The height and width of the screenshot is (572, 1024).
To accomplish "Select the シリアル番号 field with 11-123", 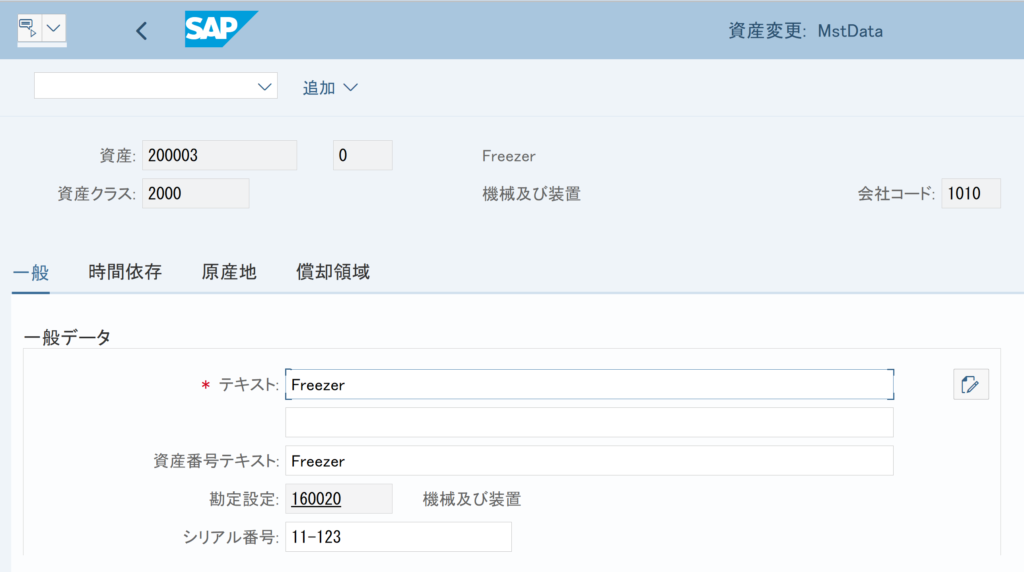I will tap(397, 537).
